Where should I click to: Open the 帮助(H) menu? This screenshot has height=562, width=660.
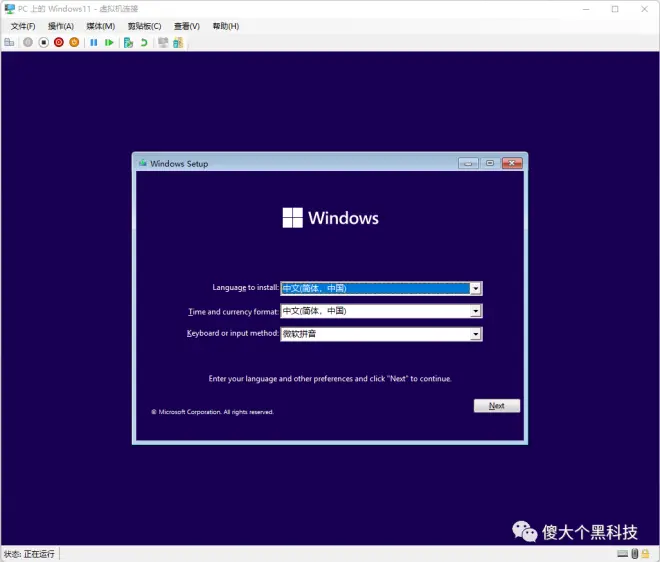226,26
